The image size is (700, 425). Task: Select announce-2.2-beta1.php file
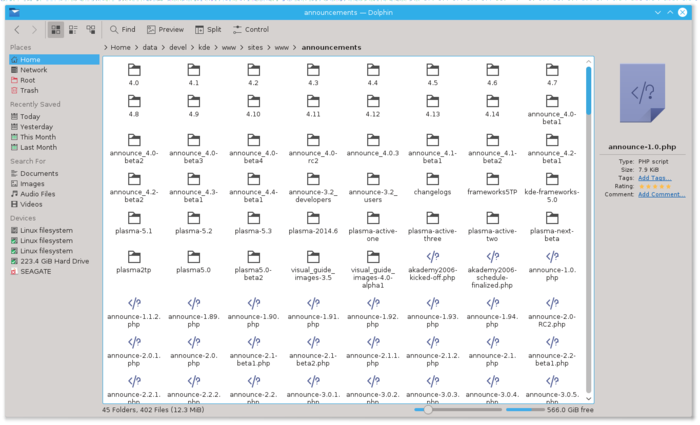tap(552, 351)
